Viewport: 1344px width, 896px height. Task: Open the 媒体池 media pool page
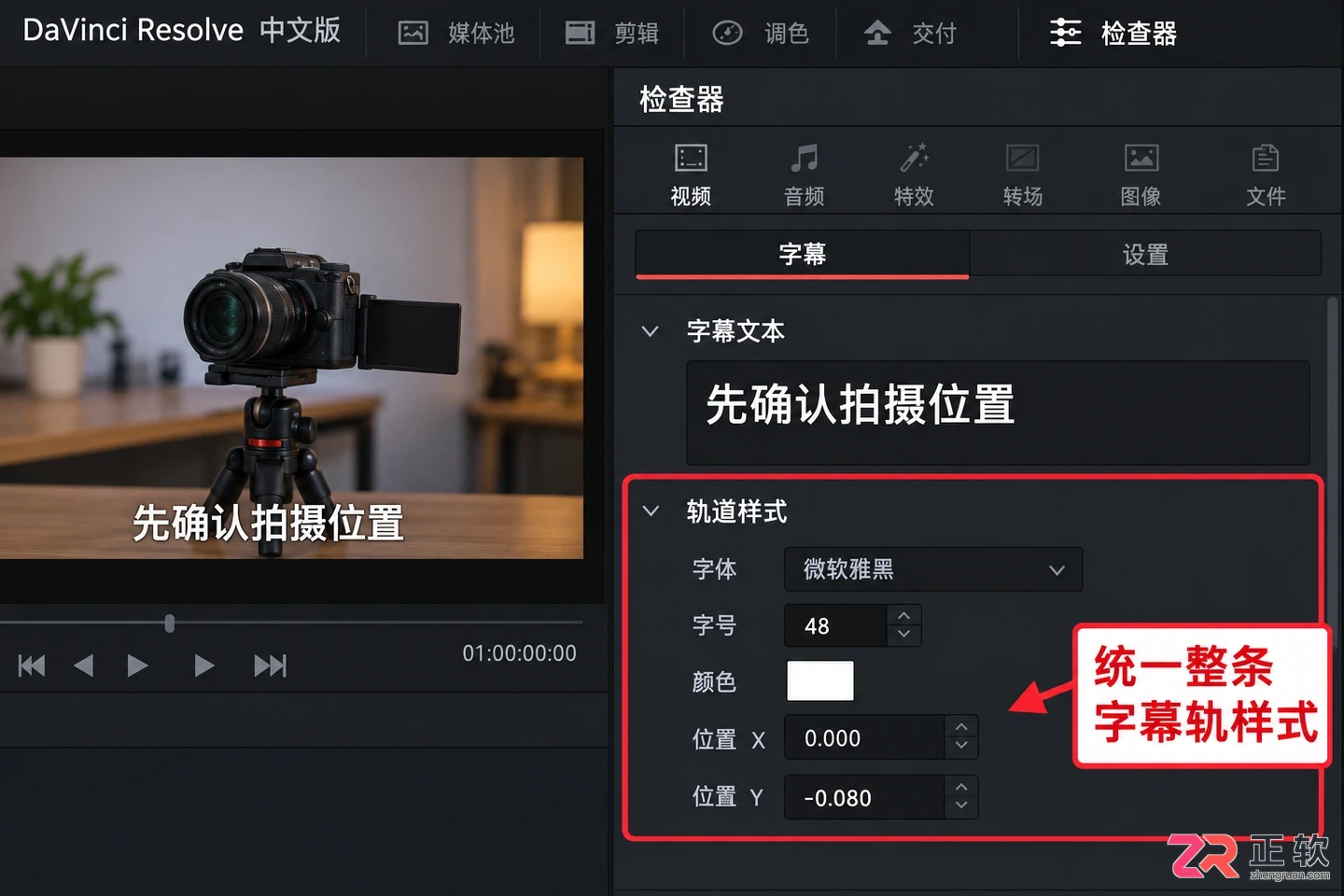[456, 34]
